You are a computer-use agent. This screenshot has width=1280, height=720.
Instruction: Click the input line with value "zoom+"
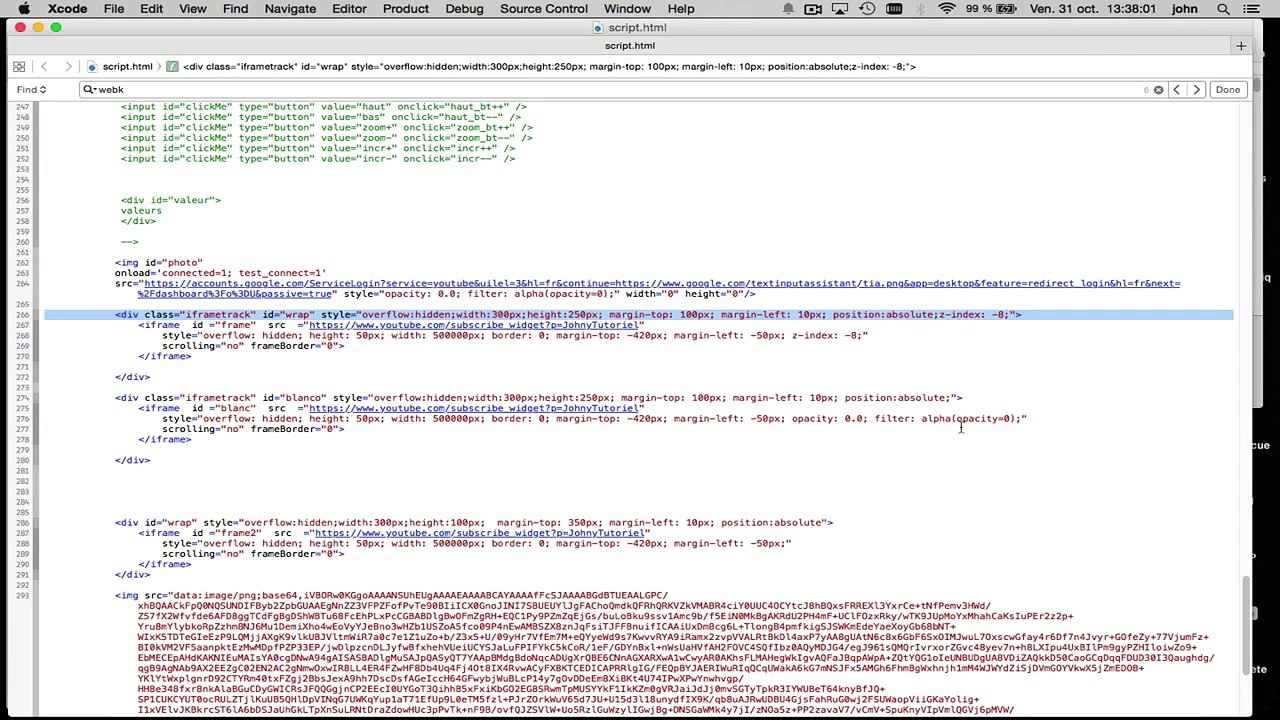326,127
